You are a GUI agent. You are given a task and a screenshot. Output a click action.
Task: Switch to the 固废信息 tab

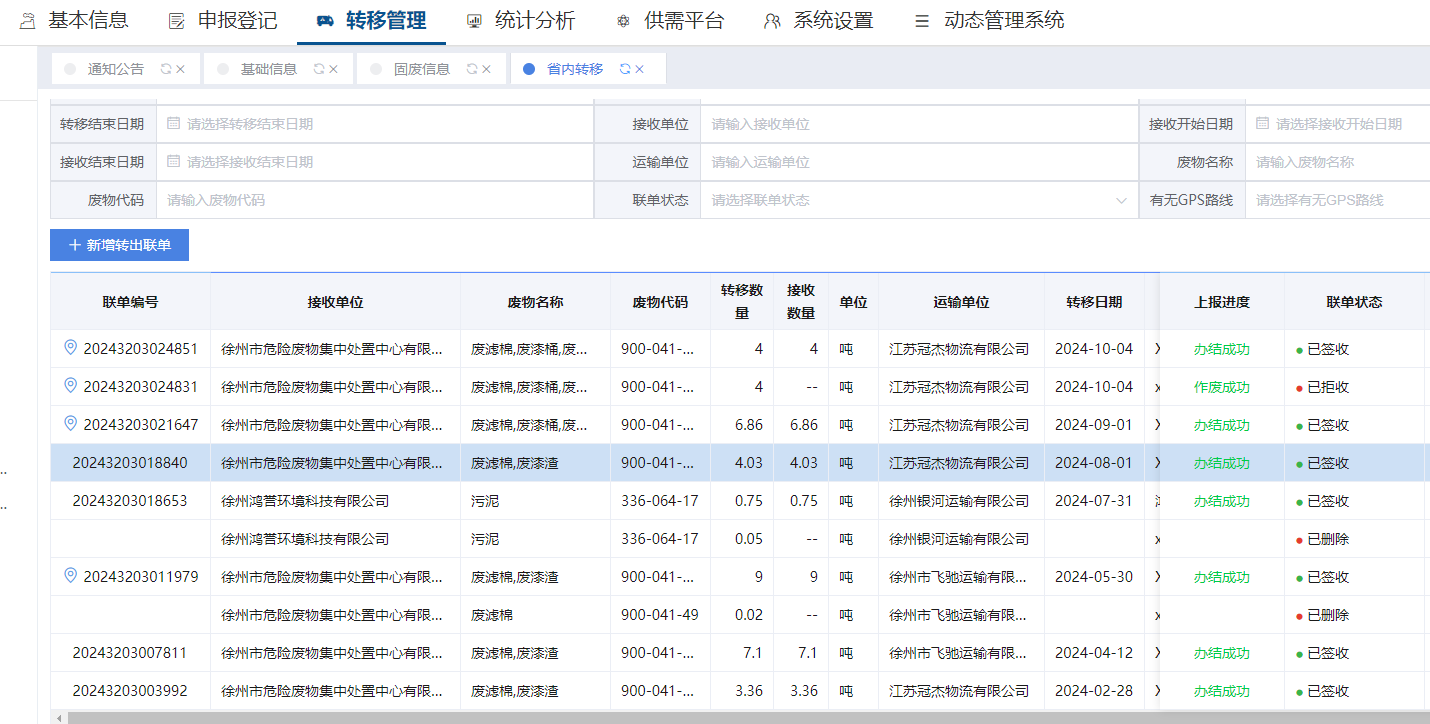pyautogui.click(x=422, y=69)
